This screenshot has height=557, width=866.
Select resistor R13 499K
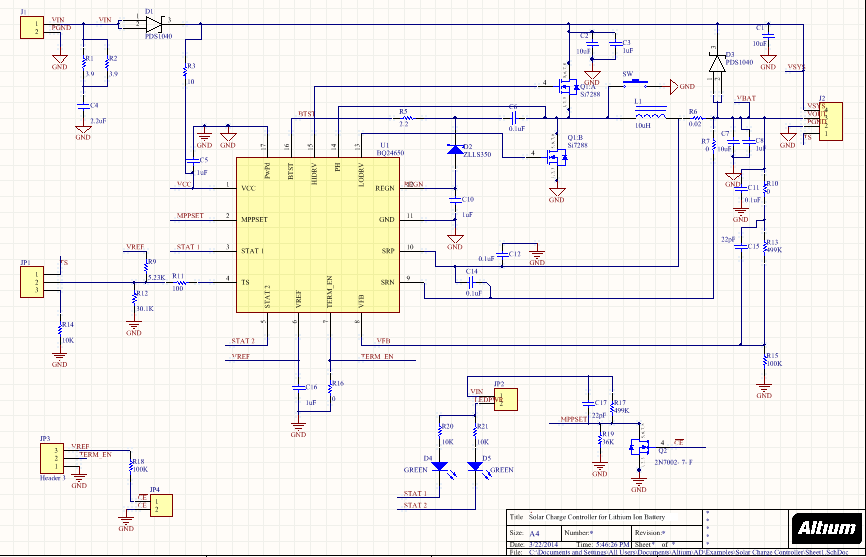(764, 246)
